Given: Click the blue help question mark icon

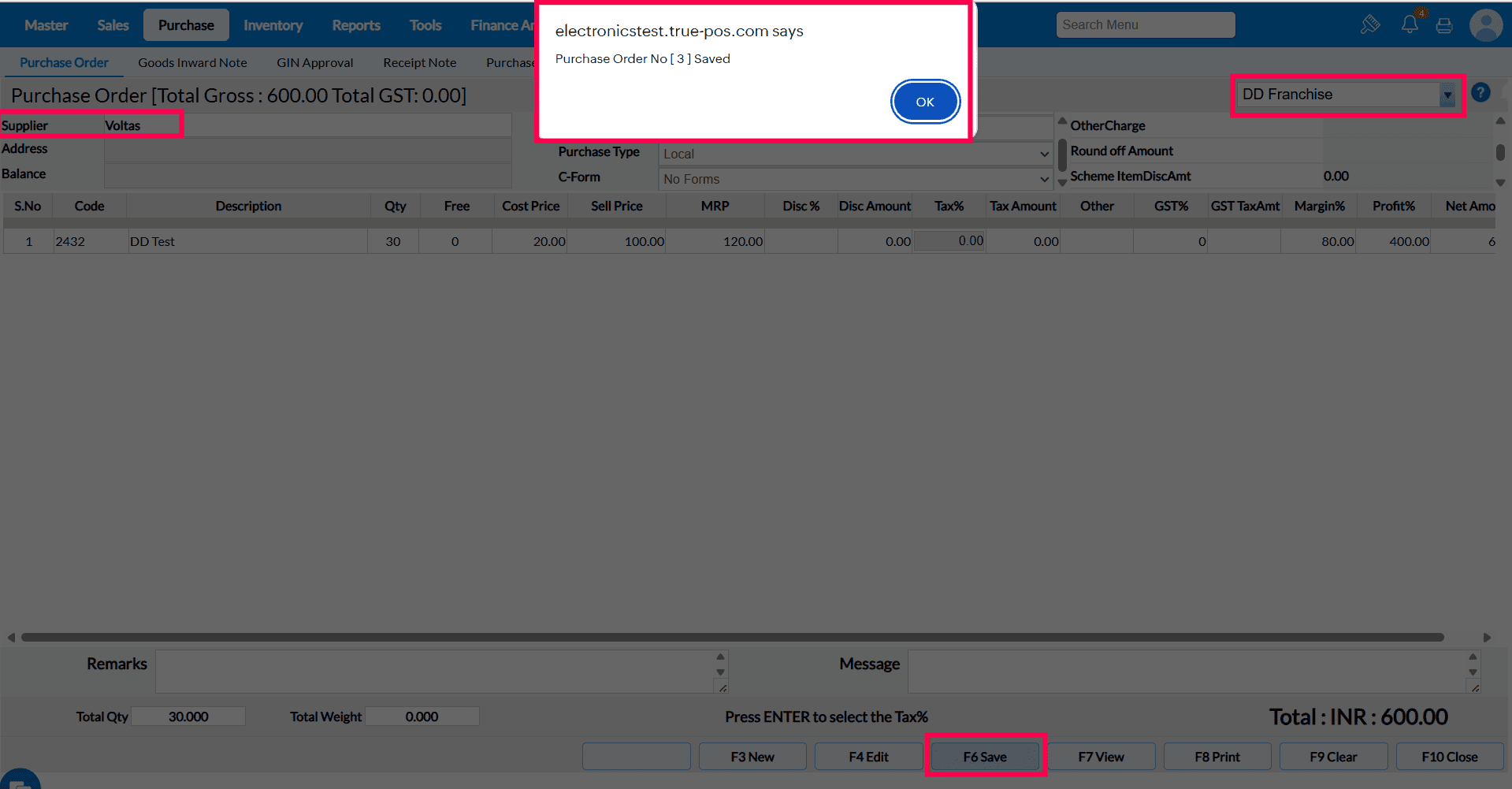Looking at the screenshot, I should (1480, 93).
